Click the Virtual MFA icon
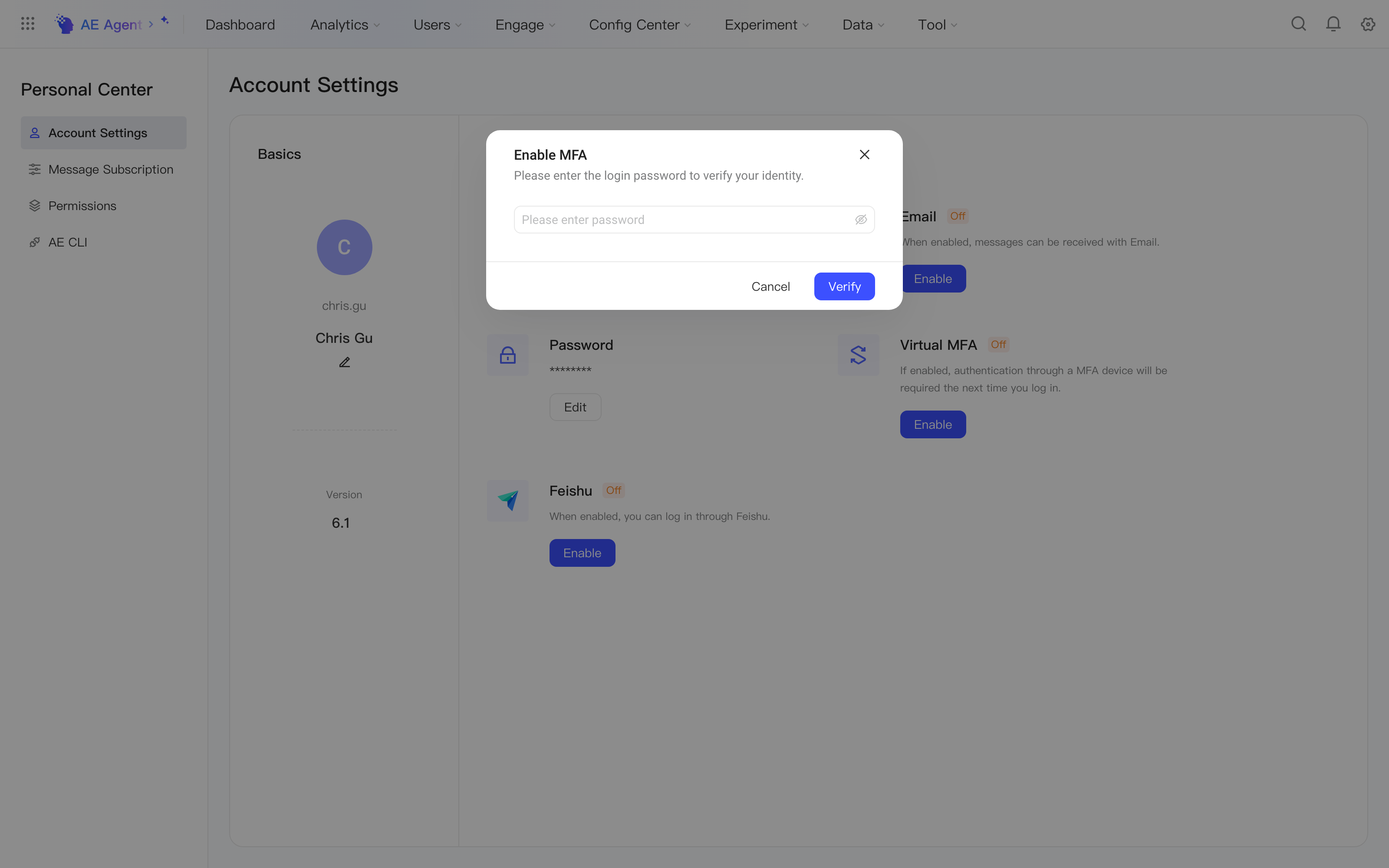The height and width of the screenshot is (868, 1389). 858,355
